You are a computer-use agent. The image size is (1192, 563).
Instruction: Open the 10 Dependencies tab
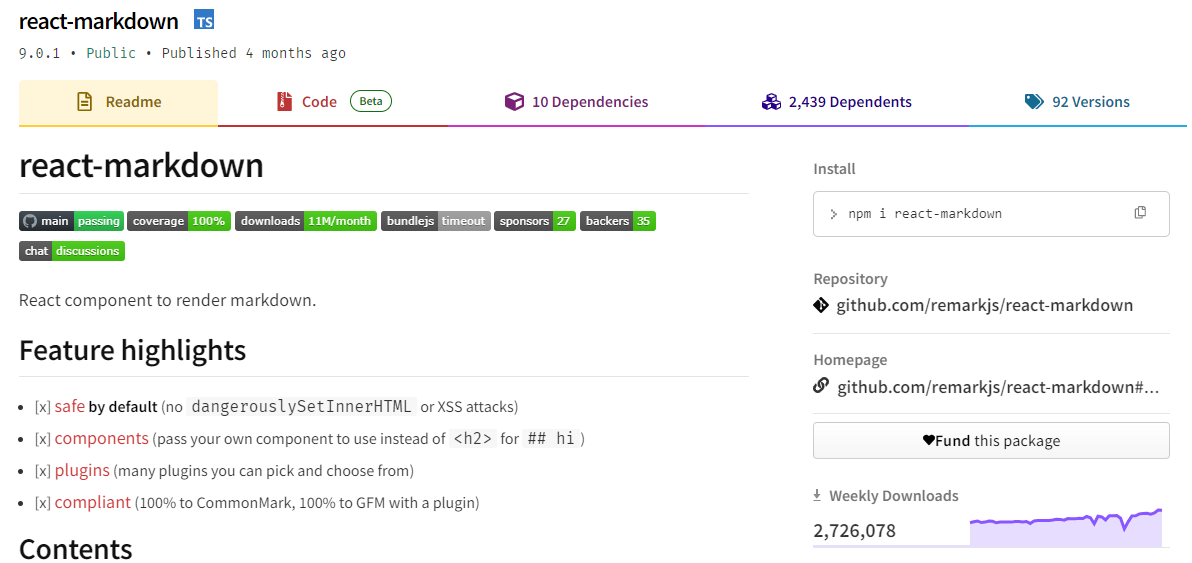(x=576, y=102)
